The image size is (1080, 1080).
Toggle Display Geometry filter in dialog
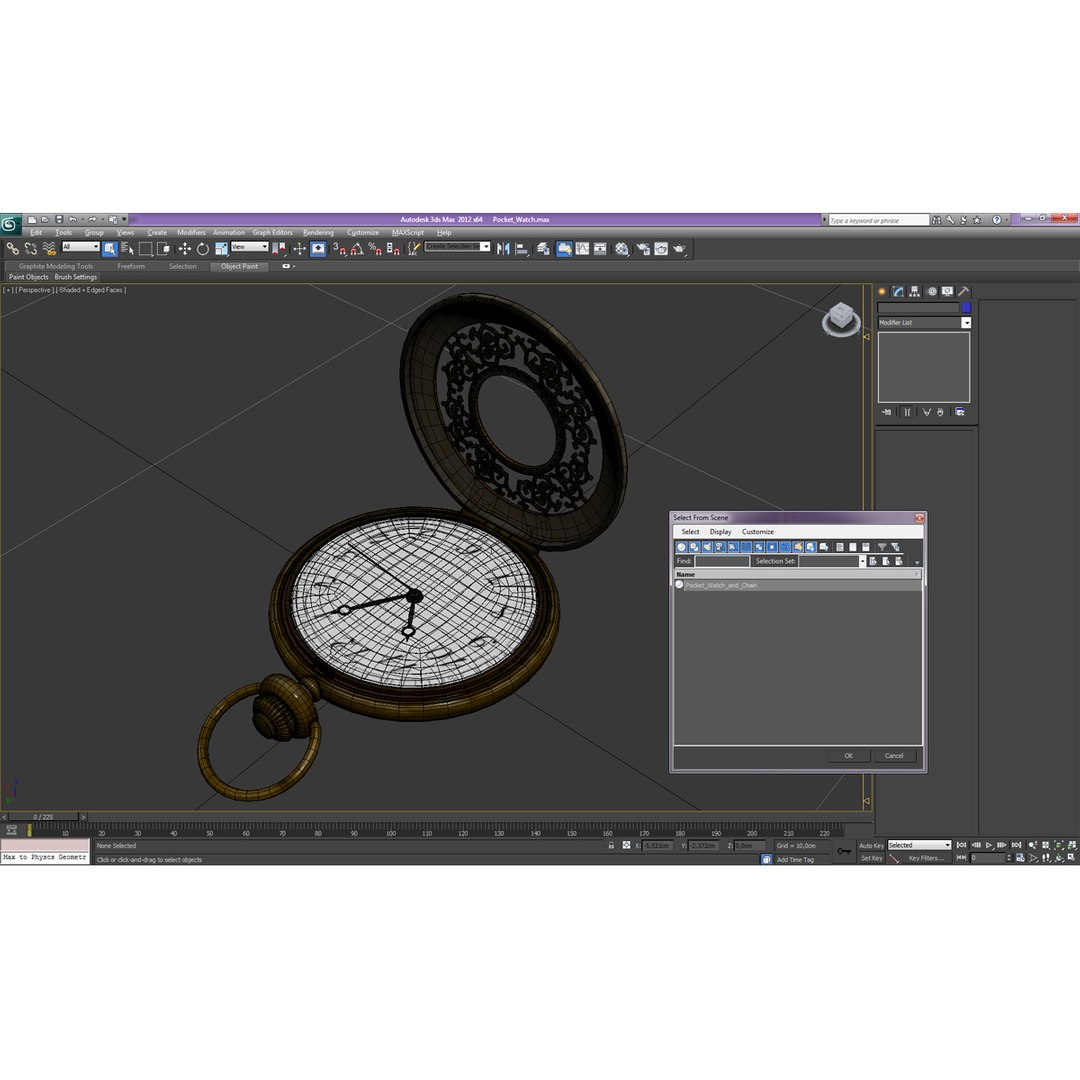[681, 547]
